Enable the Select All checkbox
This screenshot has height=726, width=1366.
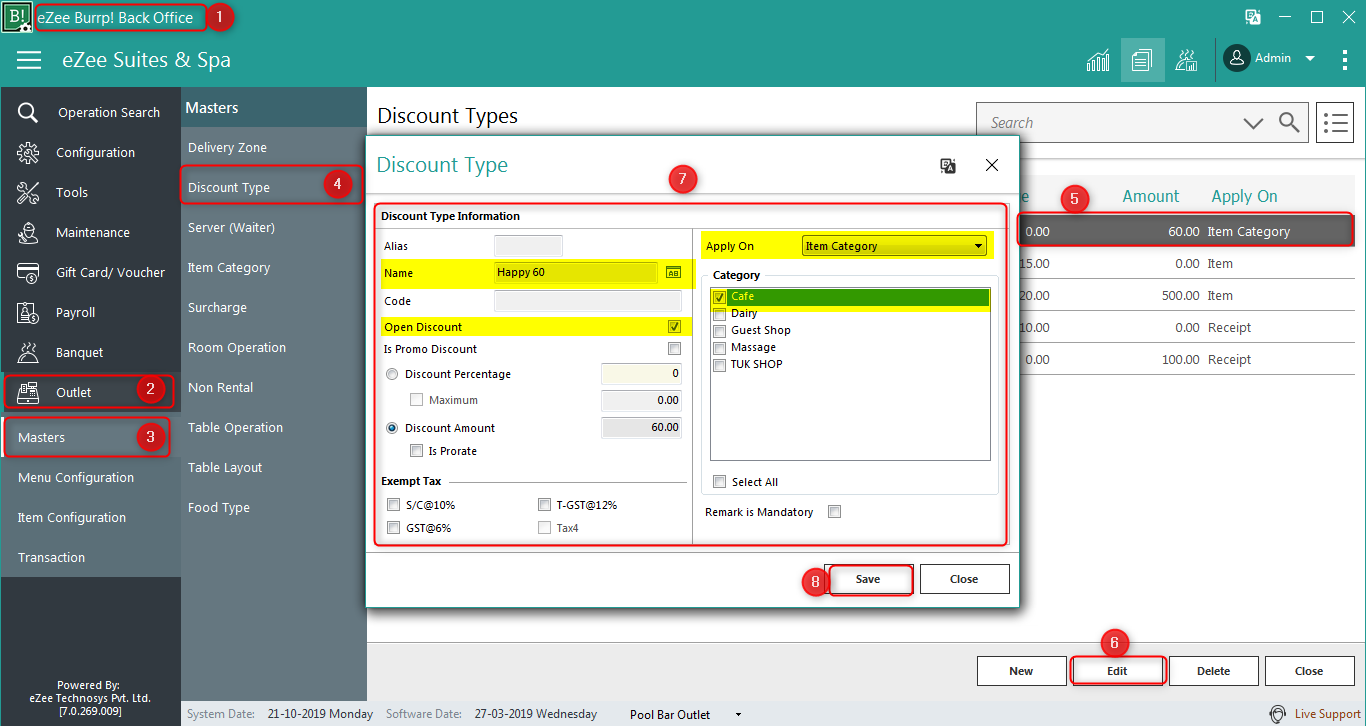(719, 482)
